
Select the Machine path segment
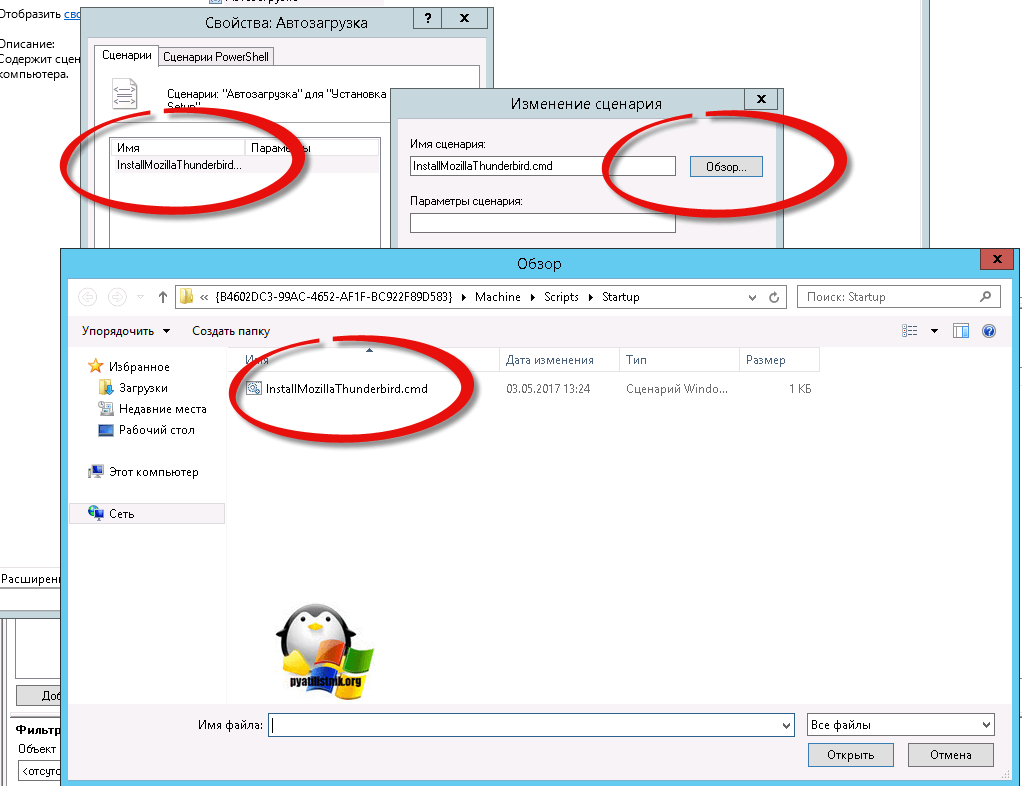pos(497,297)
